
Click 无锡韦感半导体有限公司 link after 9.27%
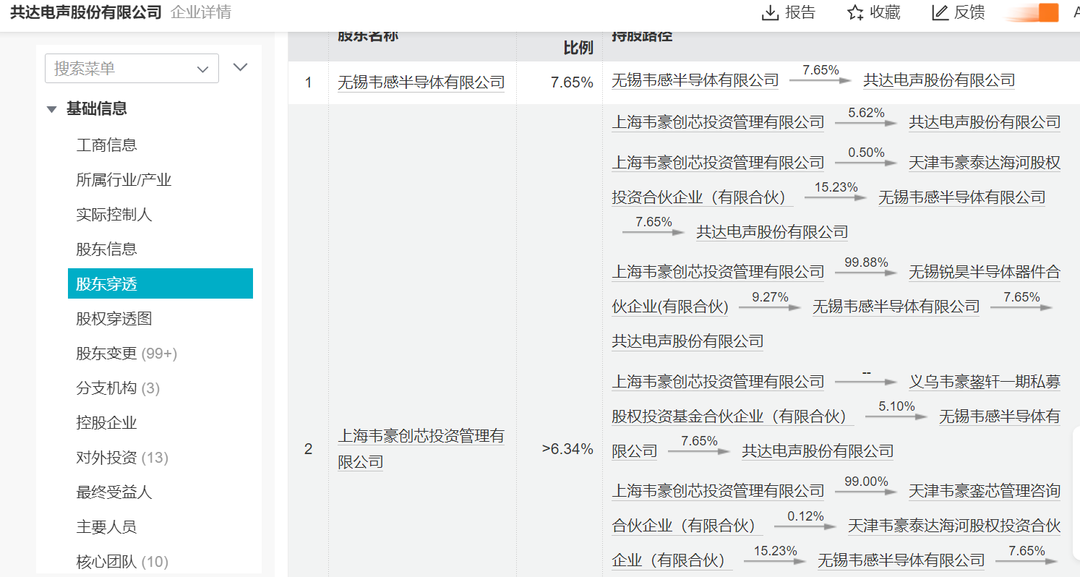[895, 306]
